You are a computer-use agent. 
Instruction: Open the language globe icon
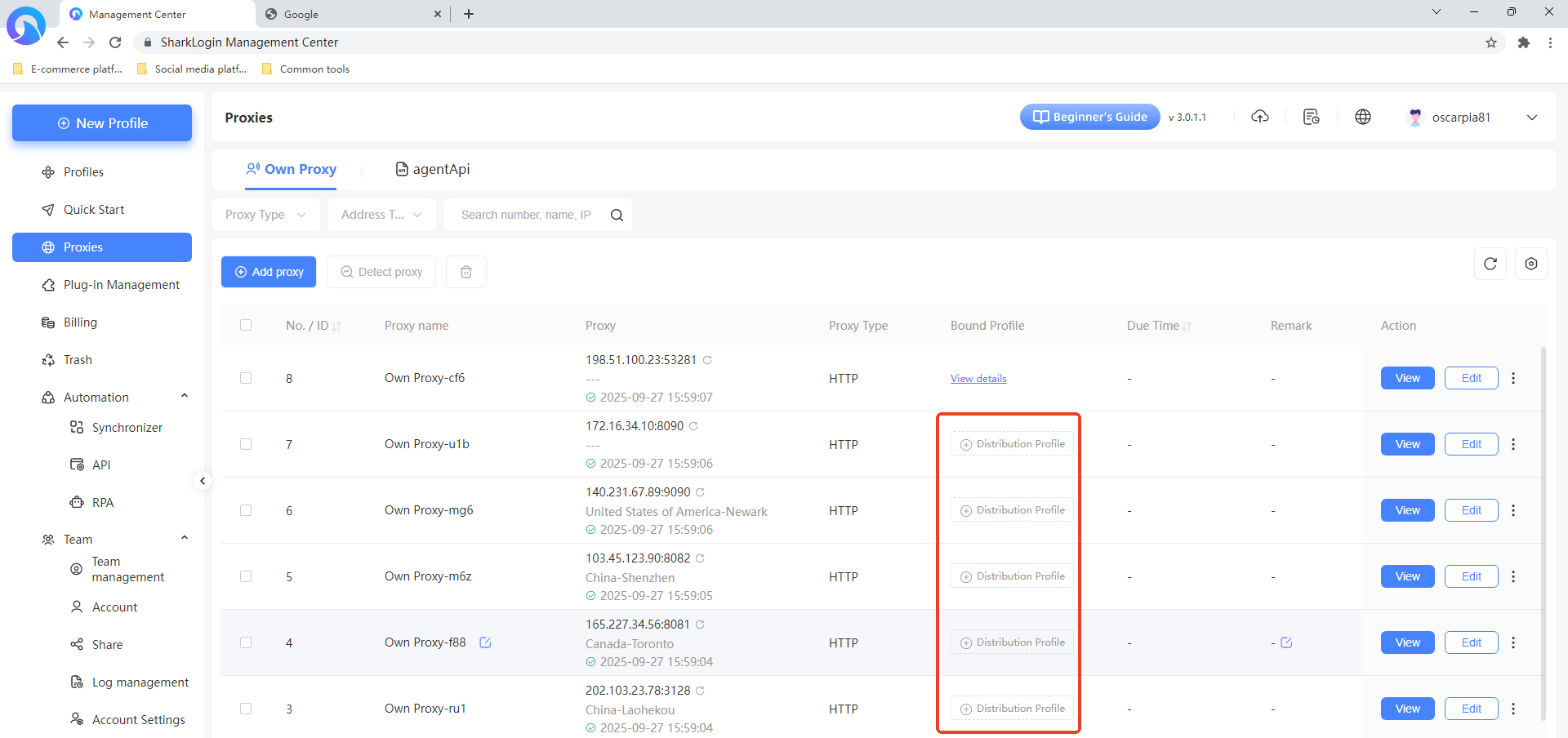pyautogui.click(x=1362, y=117)
